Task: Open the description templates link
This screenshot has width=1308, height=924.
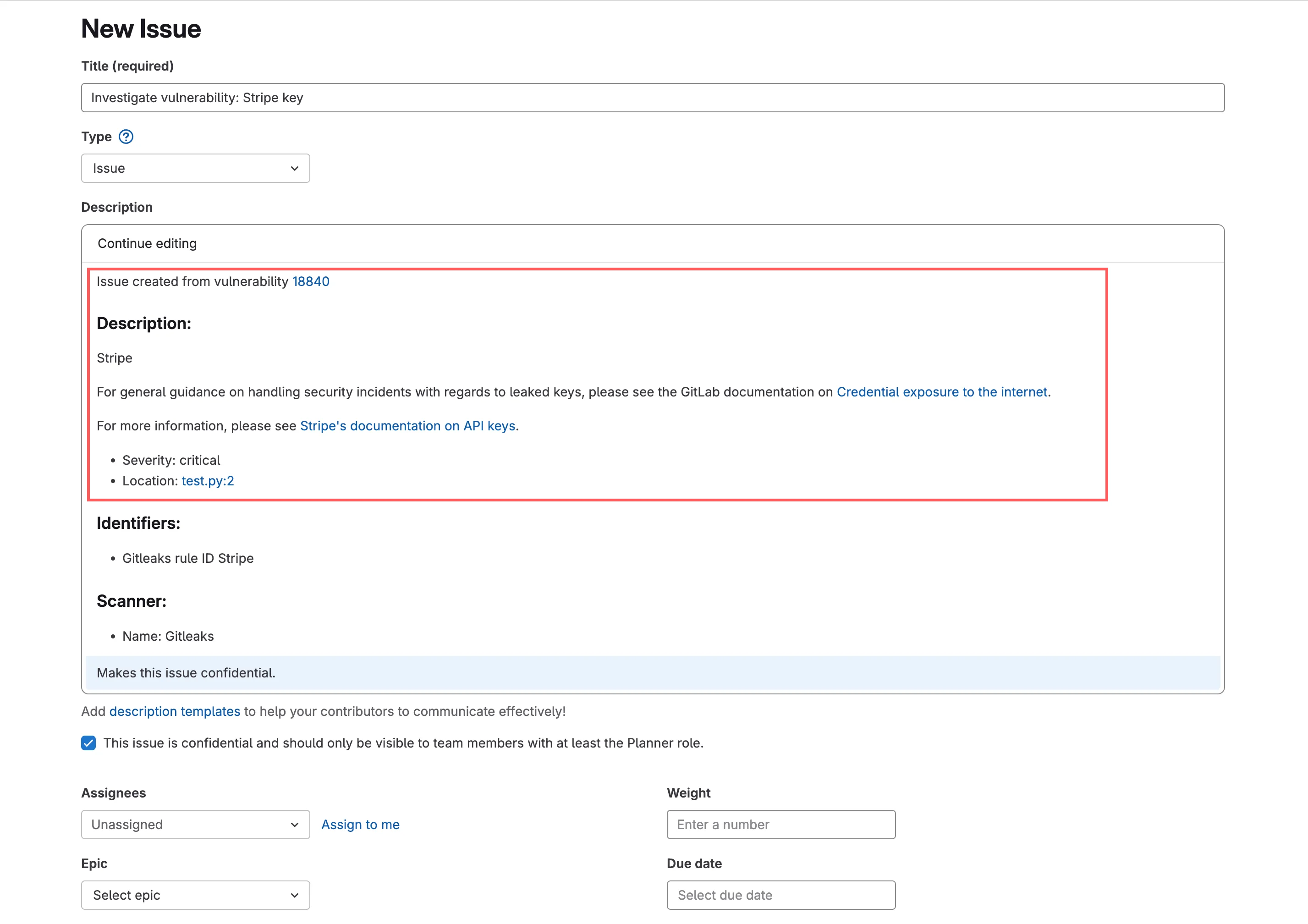Action: [174, 711]
